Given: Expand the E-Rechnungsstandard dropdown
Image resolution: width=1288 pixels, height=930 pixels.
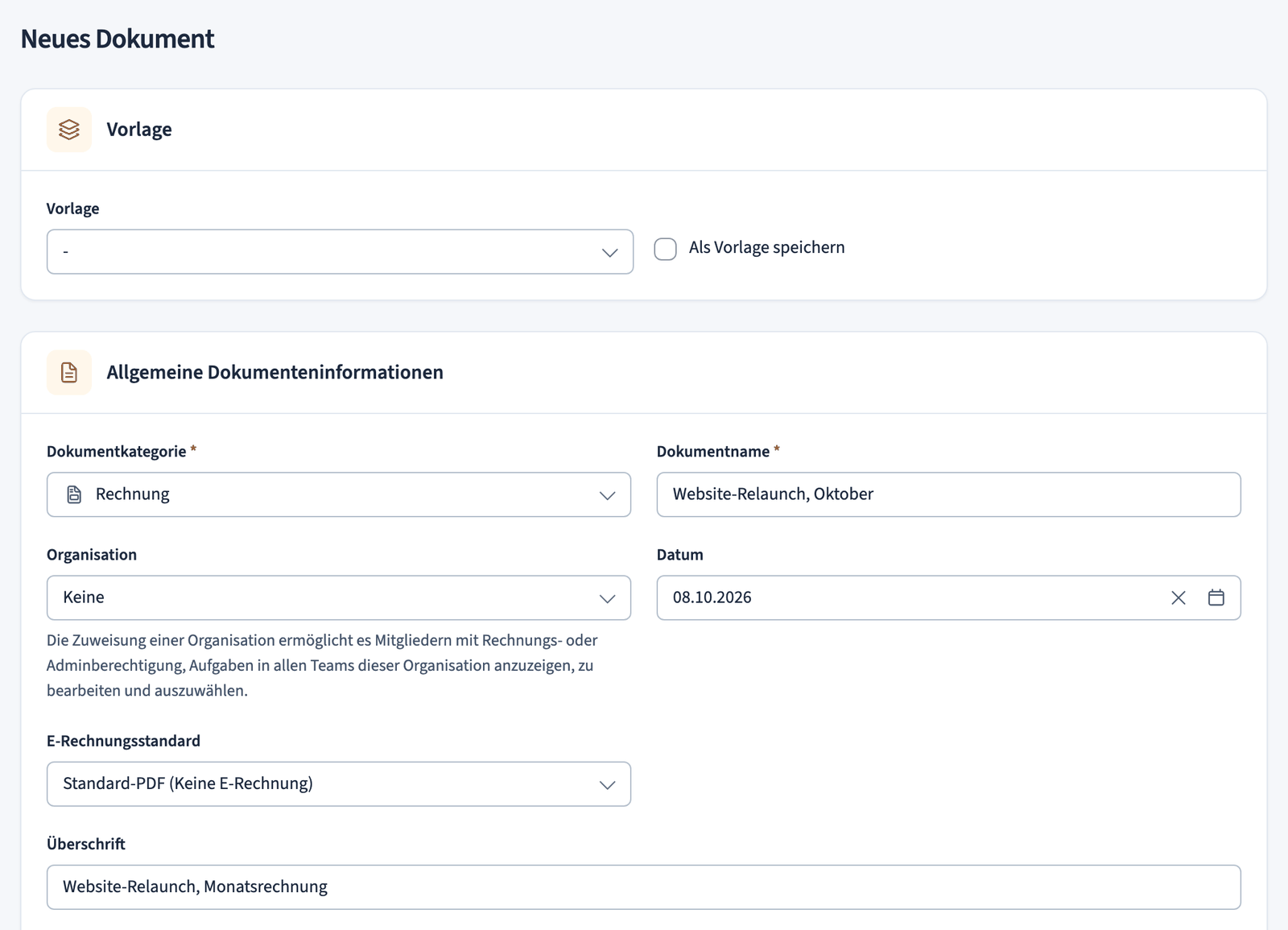Looking at the screenshot, I should click(x=339, y=784).
